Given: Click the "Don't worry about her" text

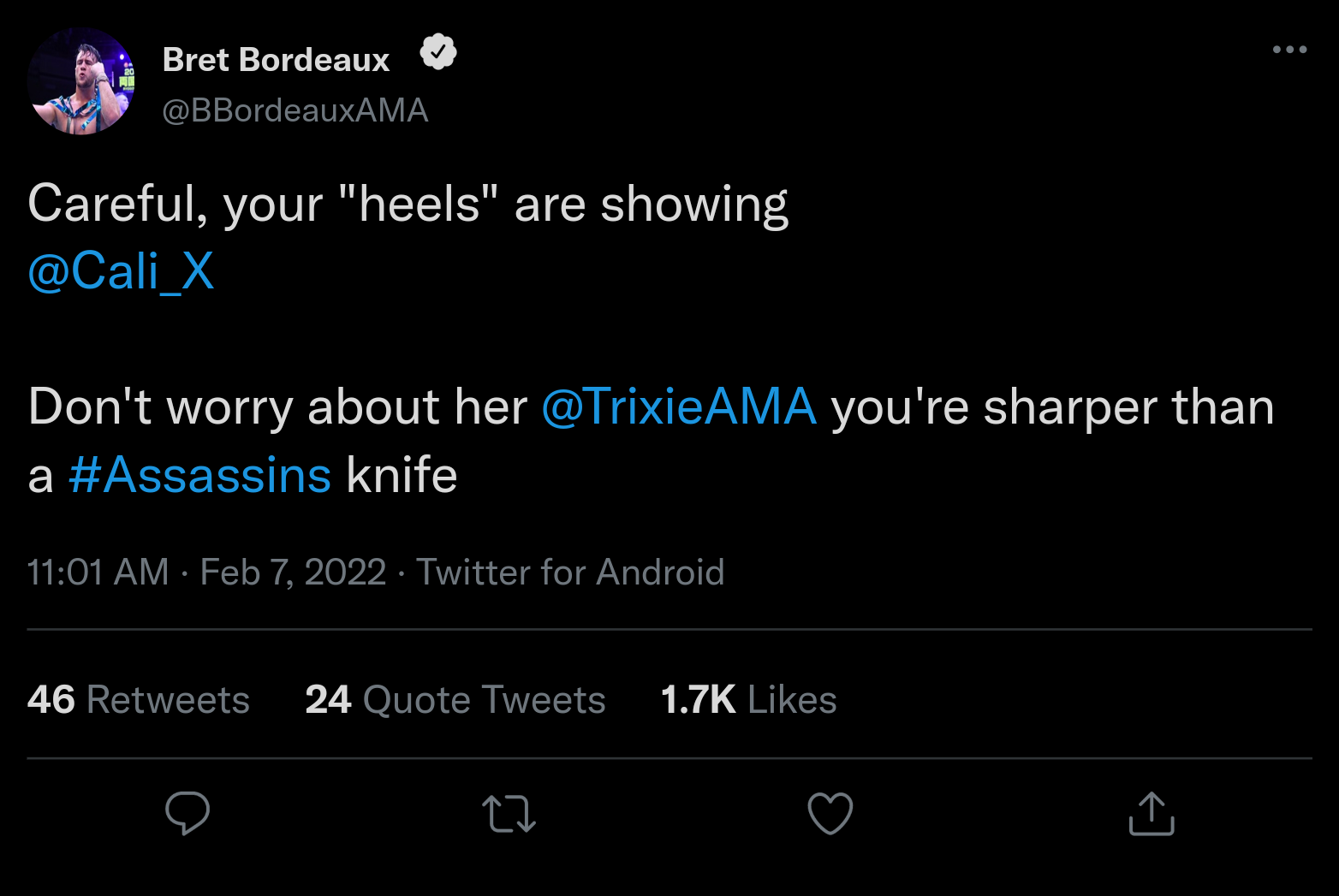Looking at the screenshot, I should click(277, 406).
